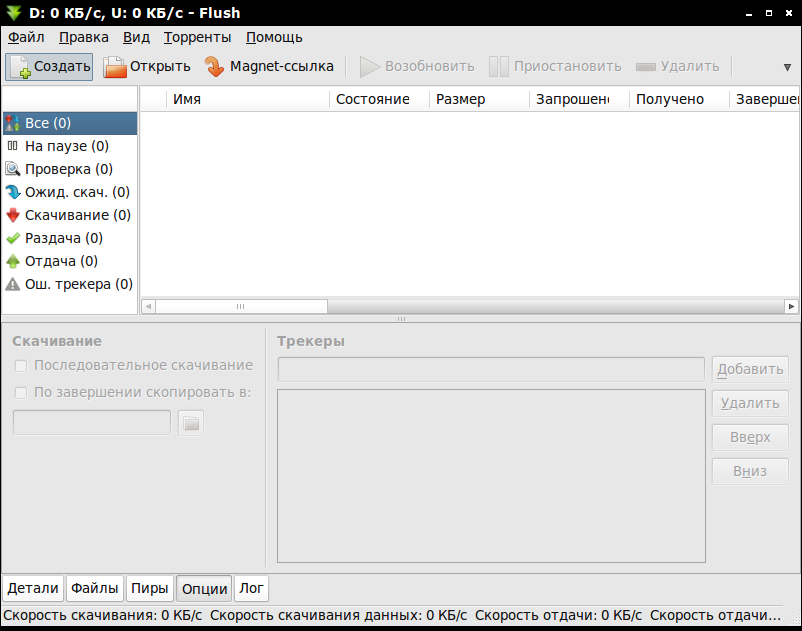Click the Удалить tracker button
Viewport: 802px width, 631px height.
(x=750, y=403)
